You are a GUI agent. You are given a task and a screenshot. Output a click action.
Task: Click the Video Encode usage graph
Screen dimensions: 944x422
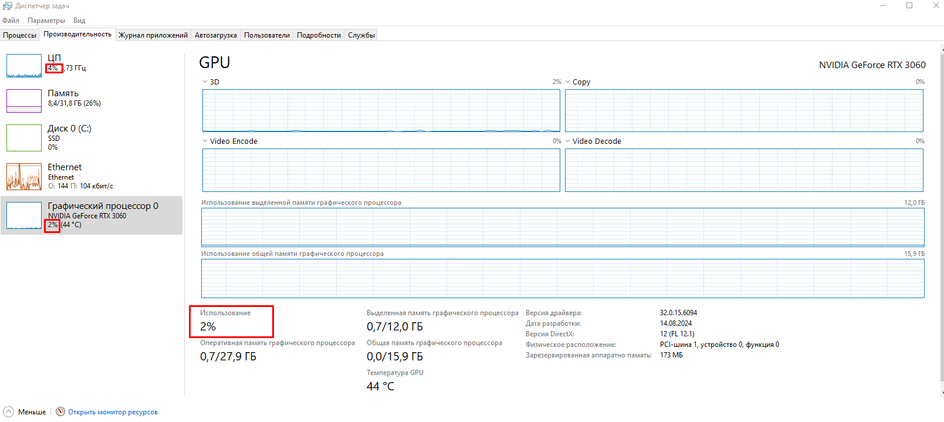point(381,170)
